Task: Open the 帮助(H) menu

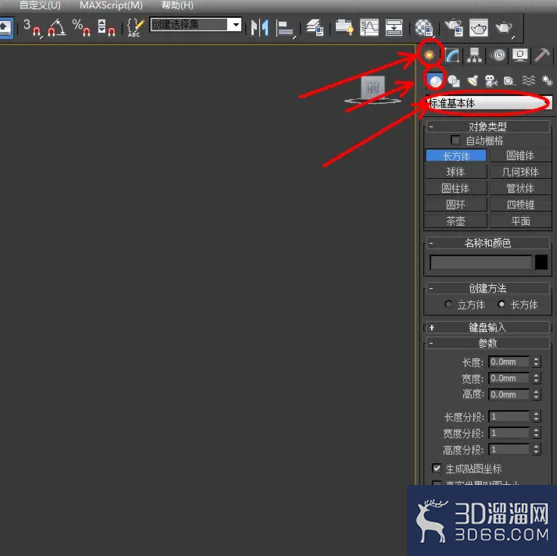Action: (x=177, y=5)
